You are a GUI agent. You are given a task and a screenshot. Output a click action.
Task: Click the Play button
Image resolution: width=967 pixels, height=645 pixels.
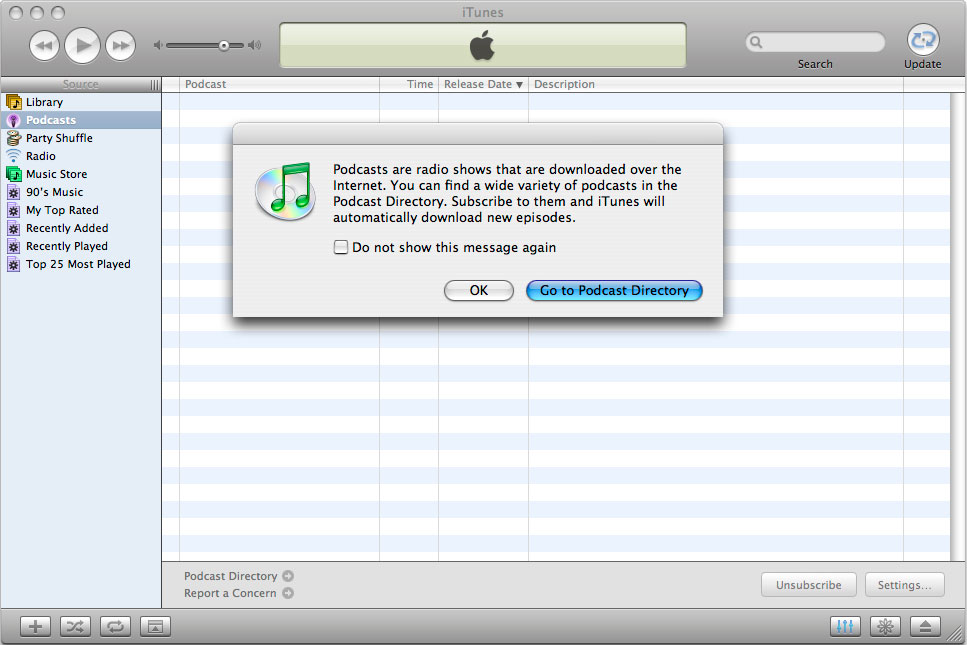click(x=83, y=46)
